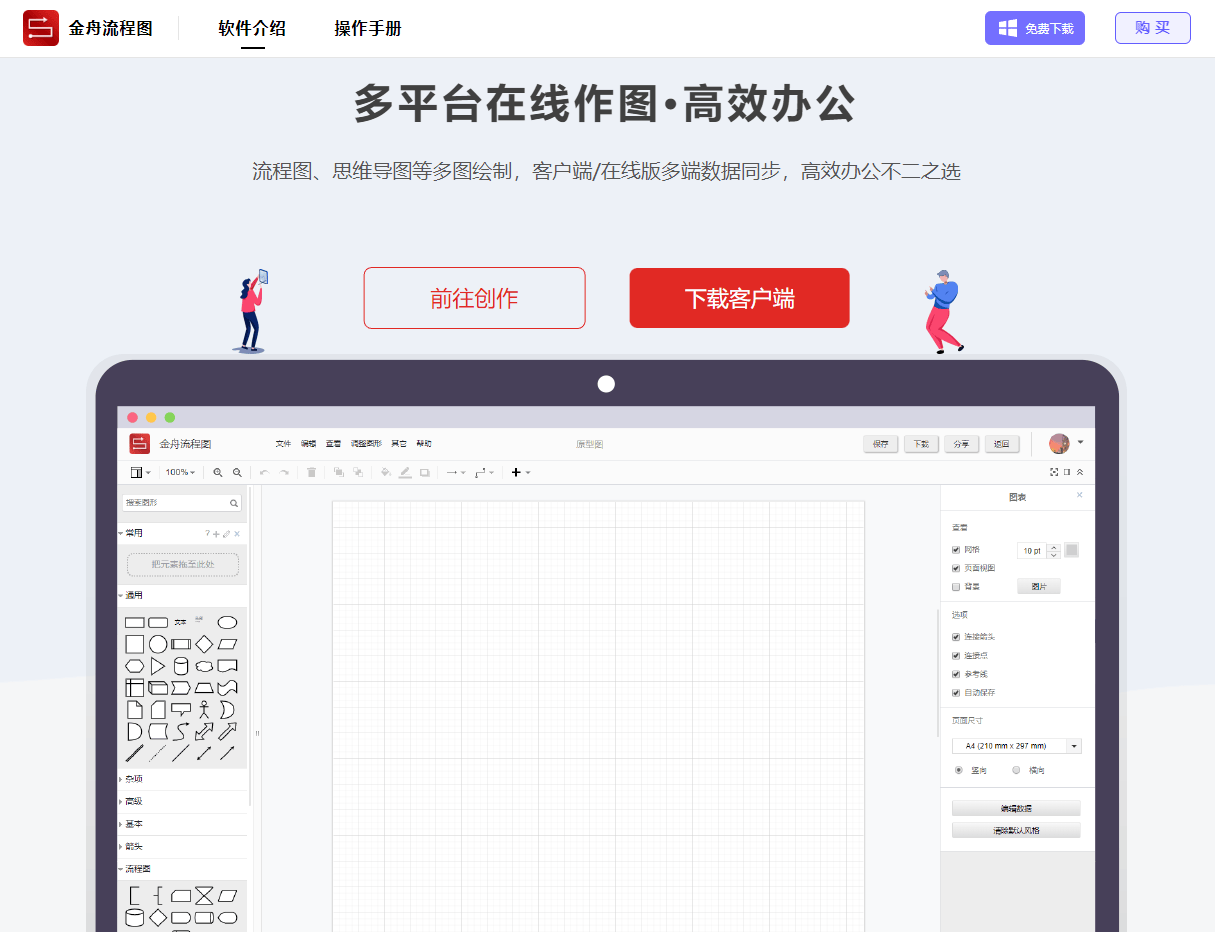Select the diamond shape in the 通用 panel
The height and width of the screenshot is (932, 1215).
[204, 644]
